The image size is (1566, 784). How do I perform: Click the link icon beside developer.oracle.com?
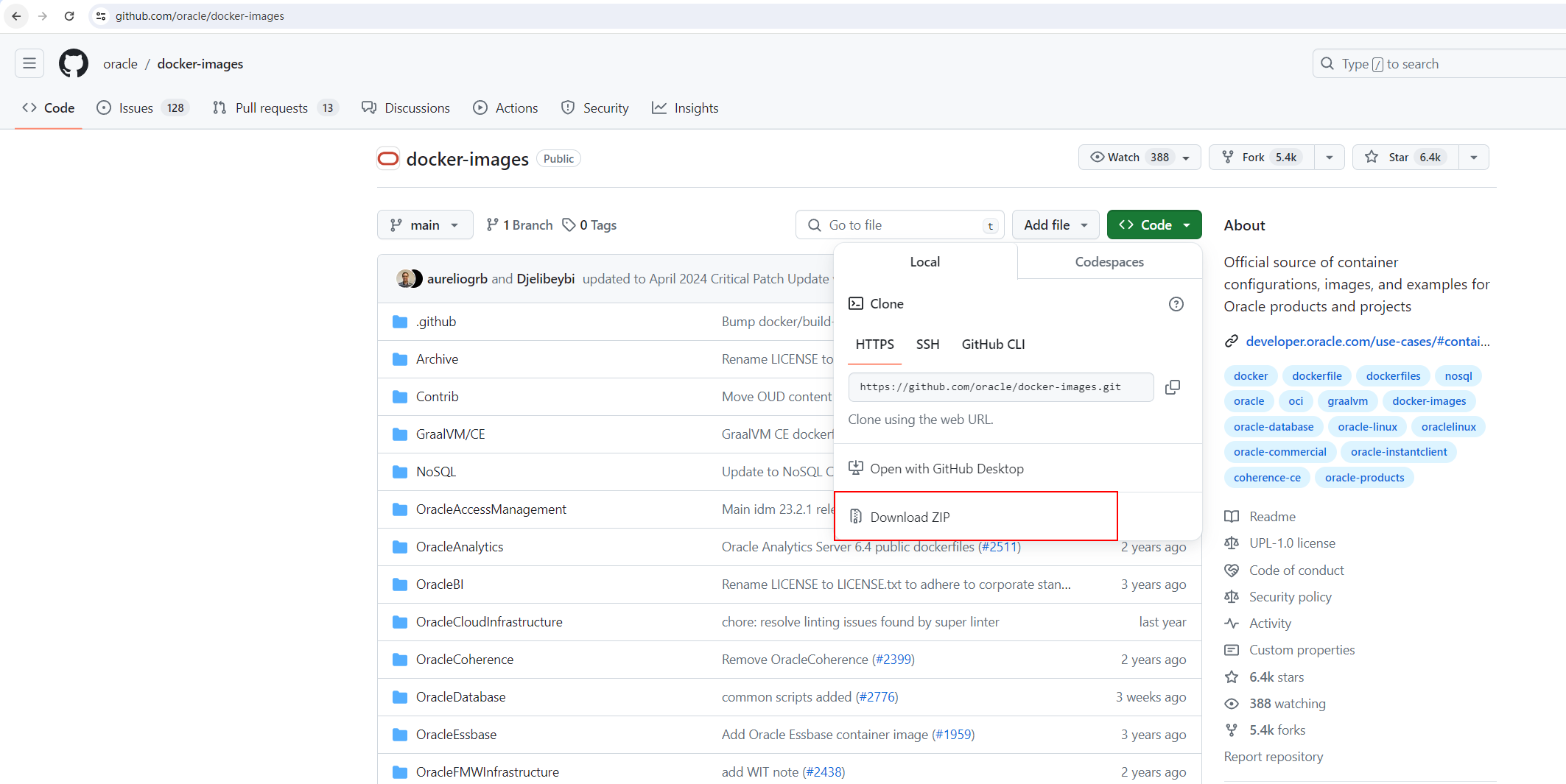point(1232,342)
